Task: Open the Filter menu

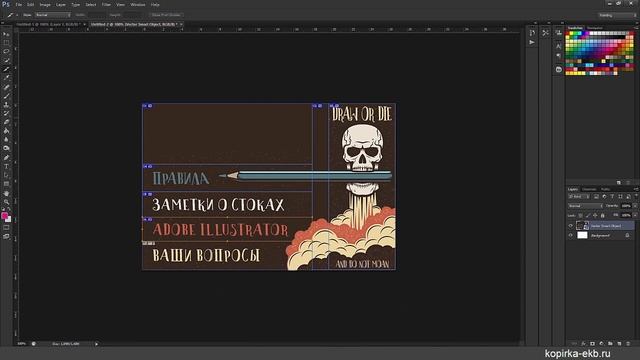Action: [106, 4]
